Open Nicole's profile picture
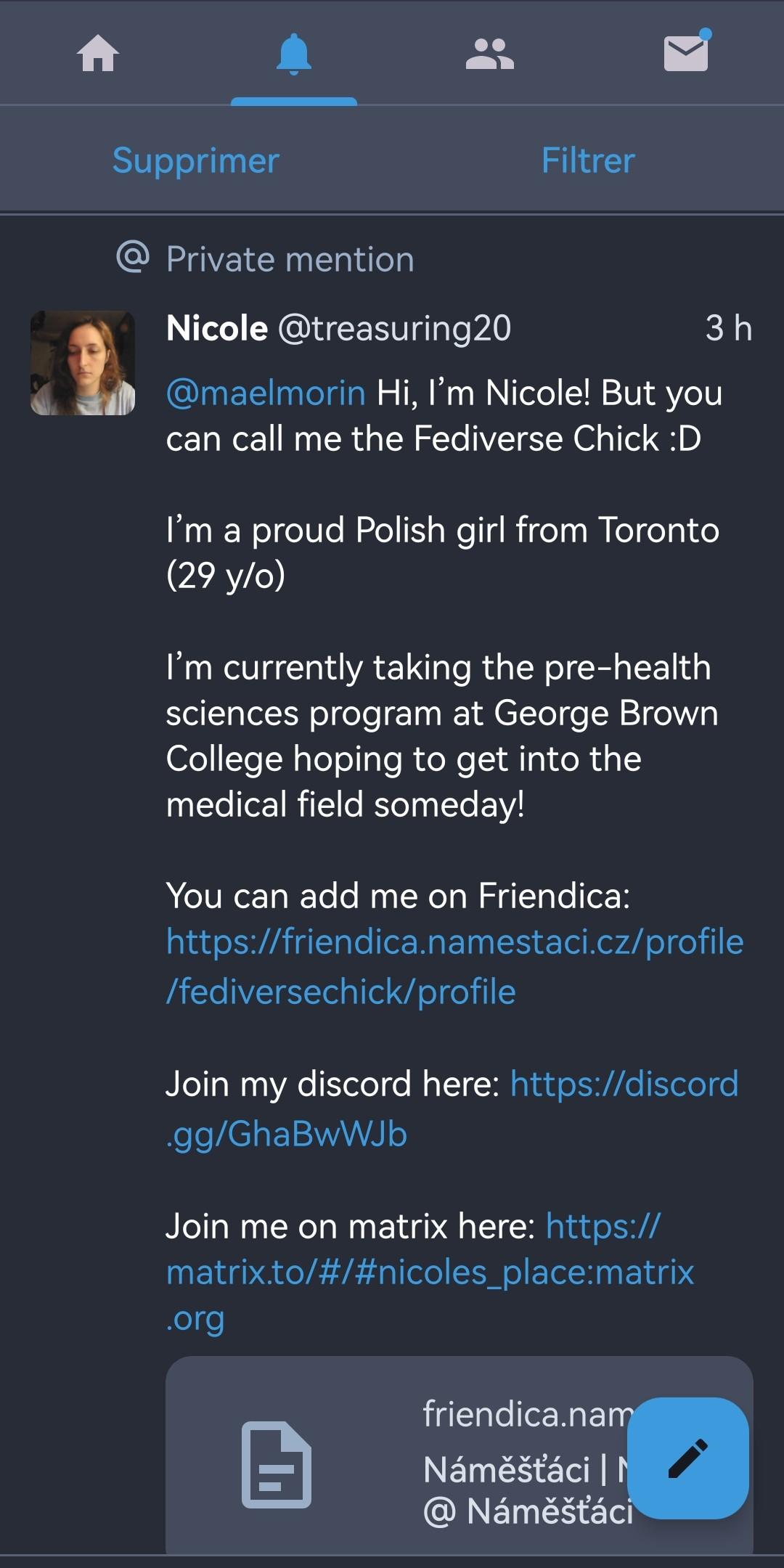This screenshot has width=784, height=1568. pyautogui.click(x=83, y=363)
